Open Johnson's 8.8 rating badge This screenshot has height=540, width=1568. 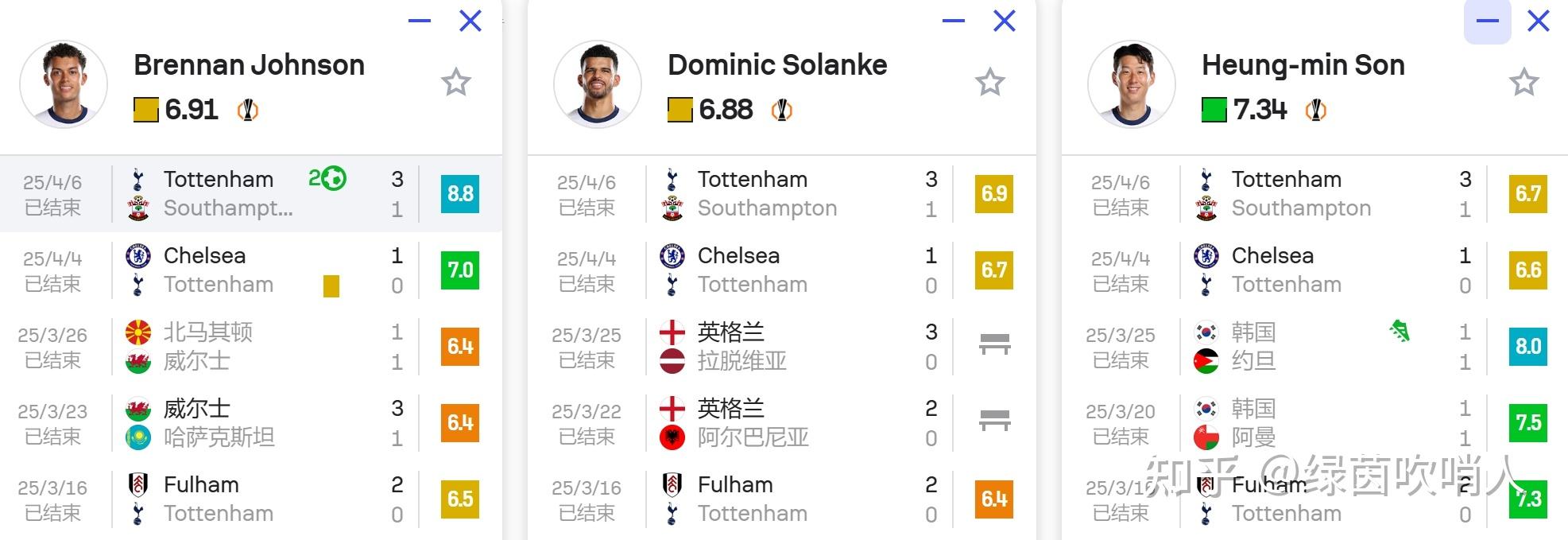click(460, 193)
